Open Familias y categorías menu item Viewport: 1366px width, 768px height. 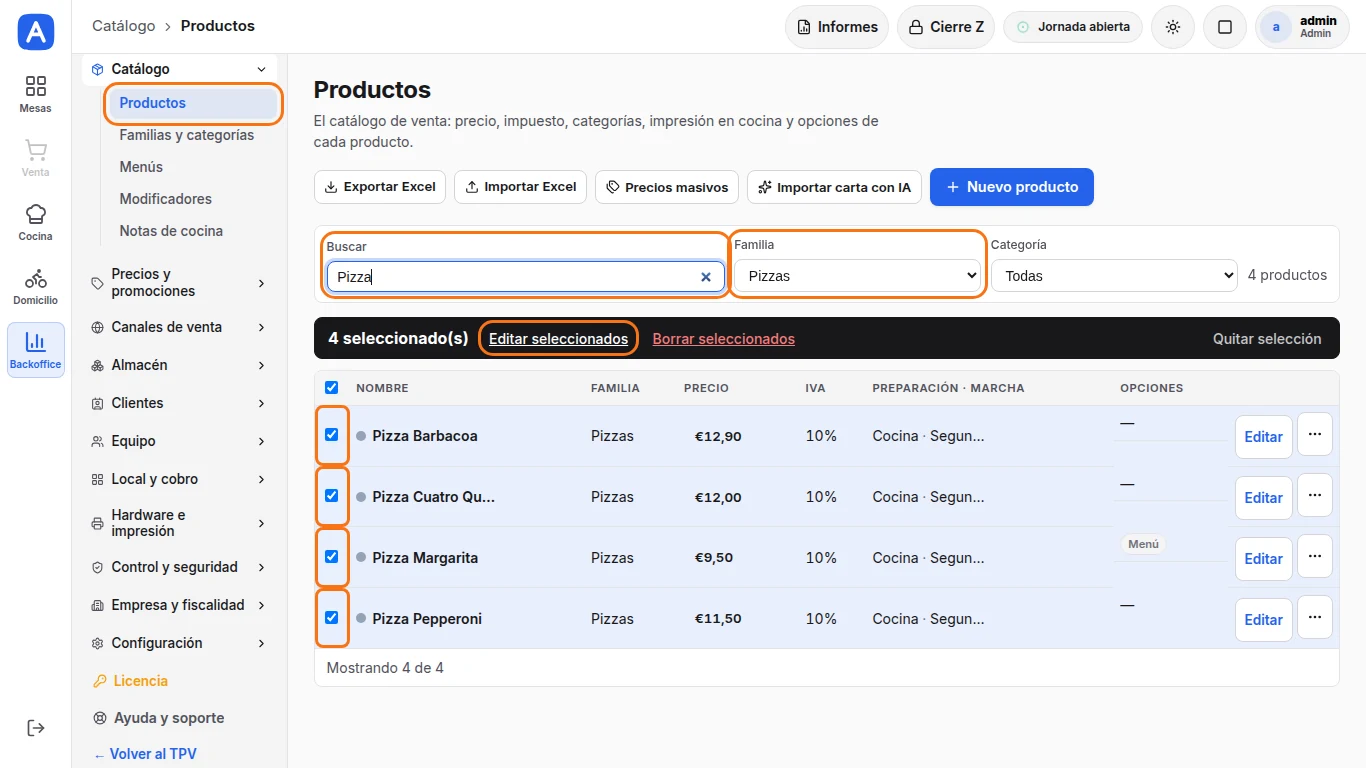(x=187, y=135)
